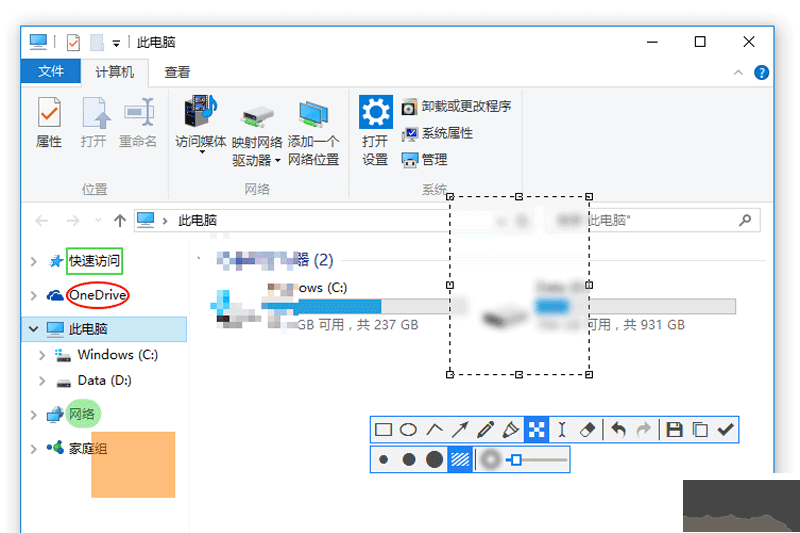Expand the 网络 tree node
Screen dimensions: 800x533
(34, 415)
